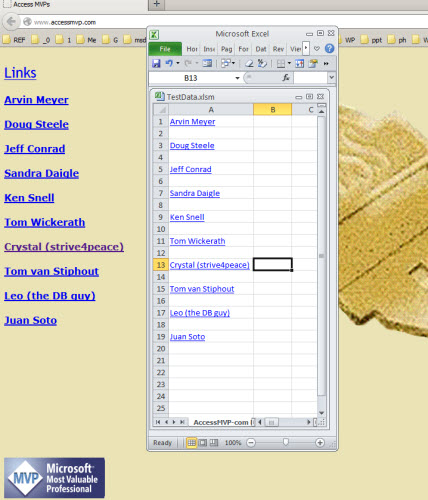428x500 pixels.
Task: Click the Excel Help question mark icon
Action: coord(329,49)
